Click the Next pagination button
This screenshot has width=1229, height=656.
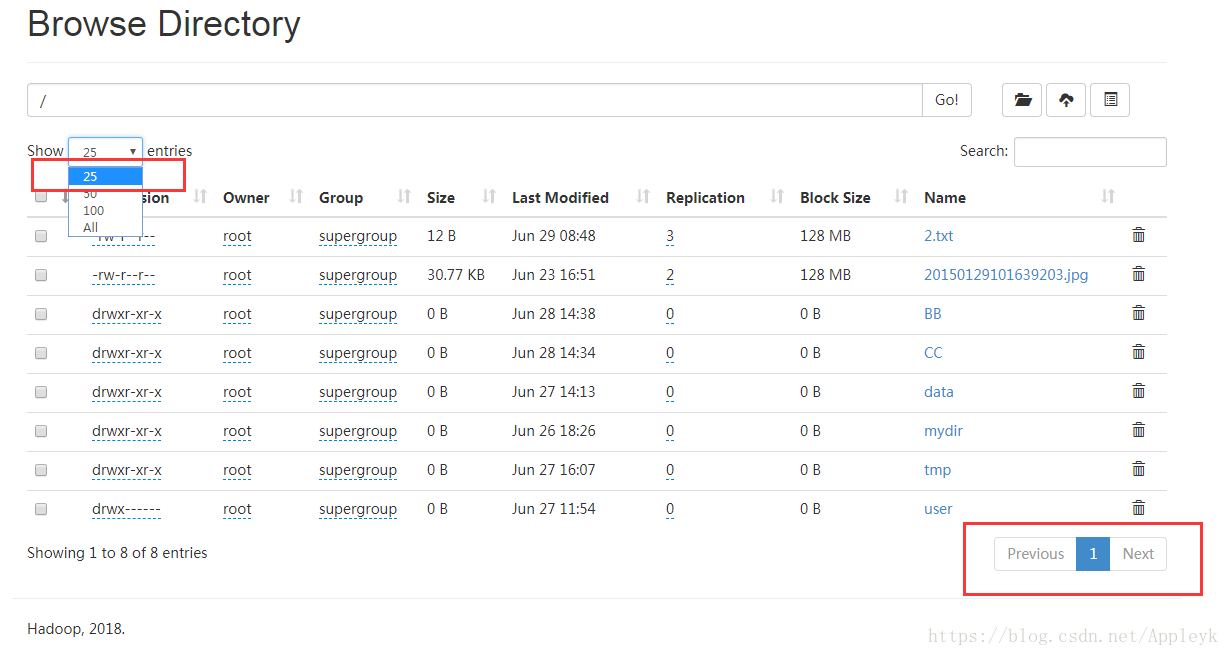tap(1138, 554)
